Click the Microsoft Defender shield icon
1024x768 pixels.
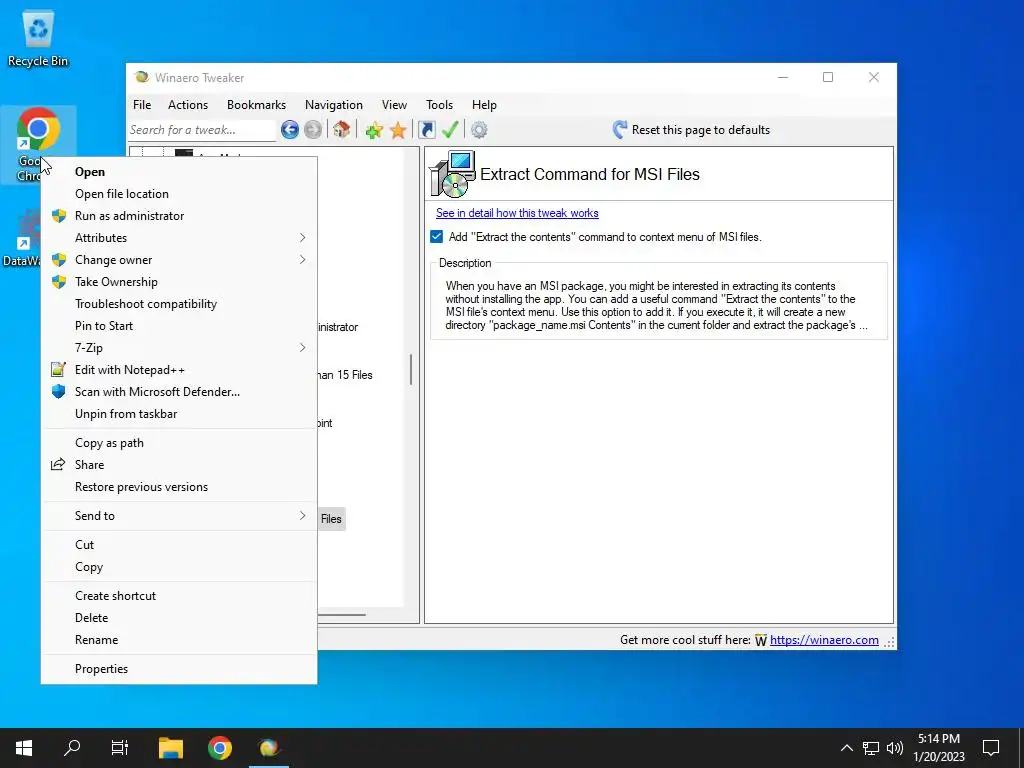(x=59, y=391)
